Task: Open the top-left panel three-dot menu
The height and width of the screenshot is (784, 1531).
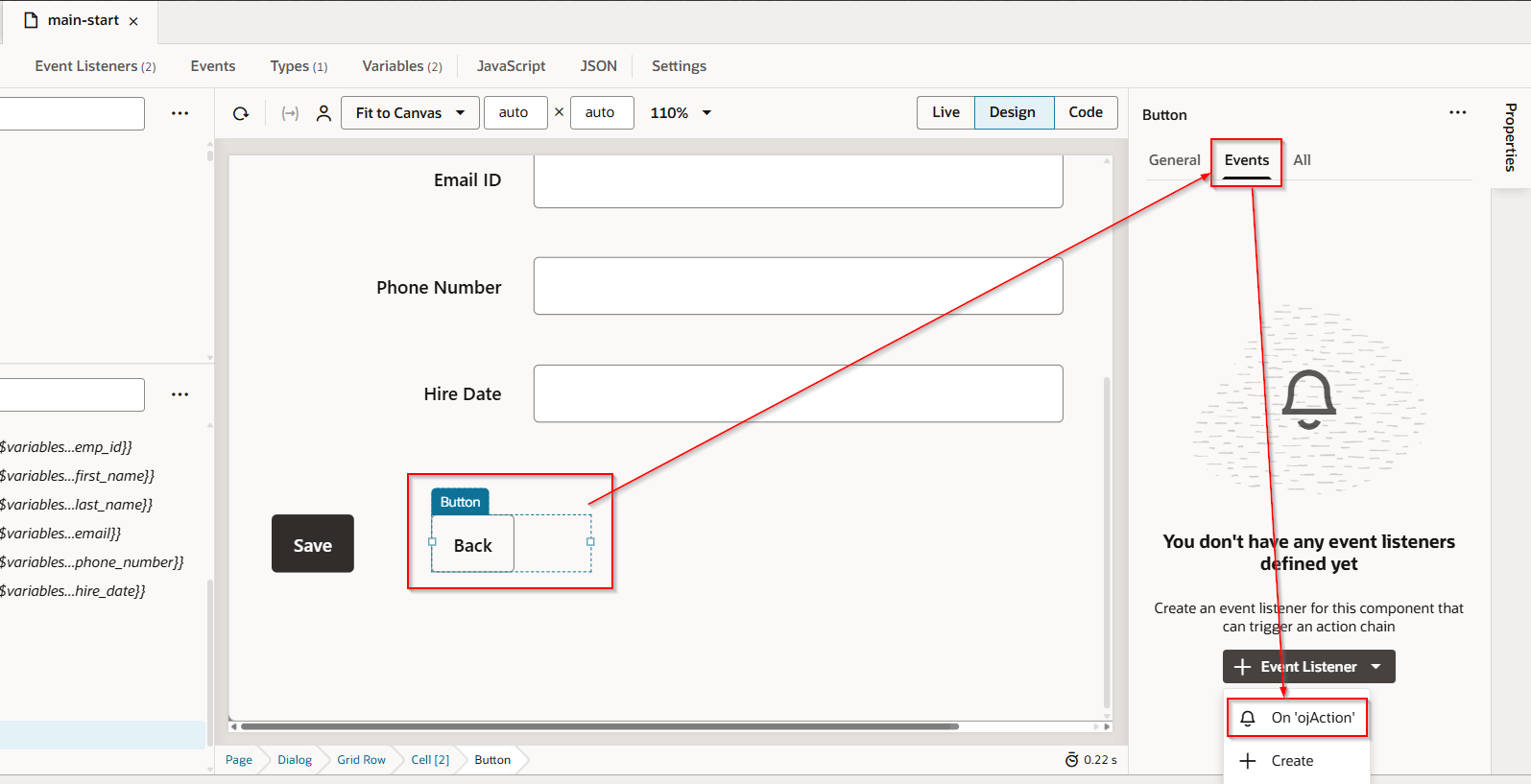Action: click(x=179, y=113)
